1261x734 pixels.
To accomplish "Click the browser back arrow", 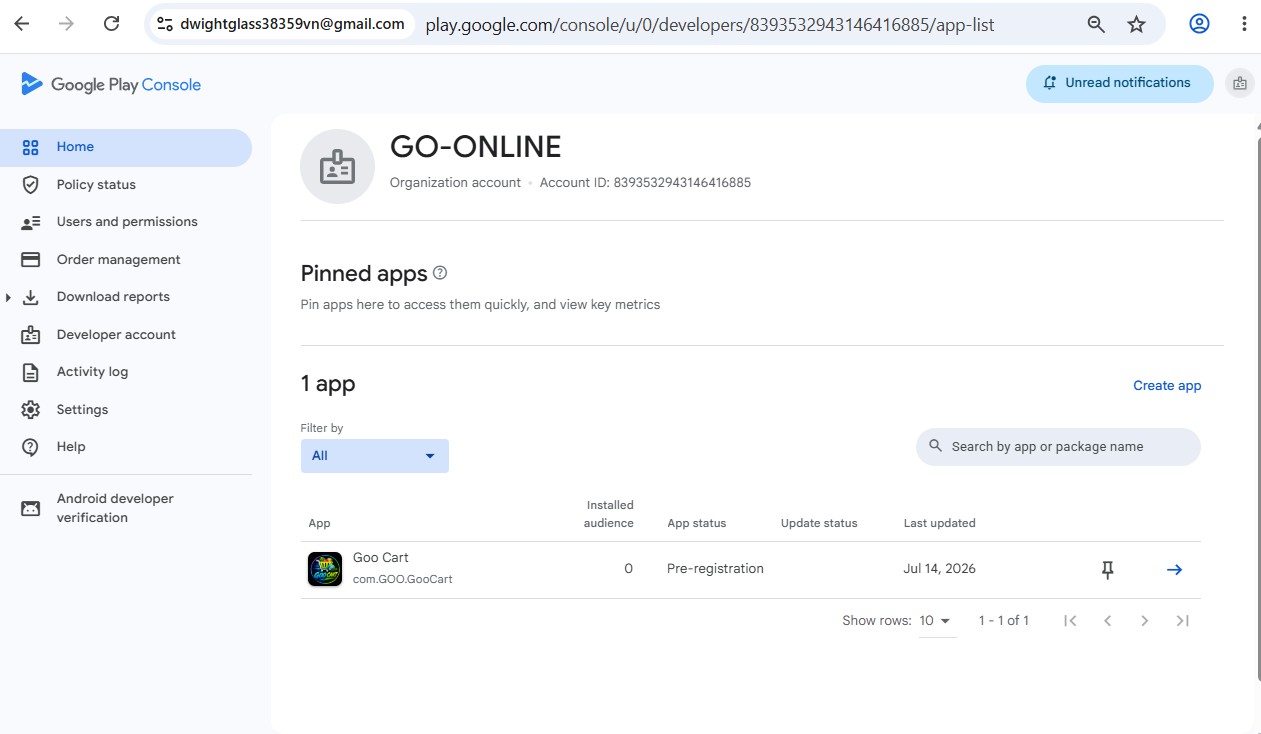I will point(22,24).
